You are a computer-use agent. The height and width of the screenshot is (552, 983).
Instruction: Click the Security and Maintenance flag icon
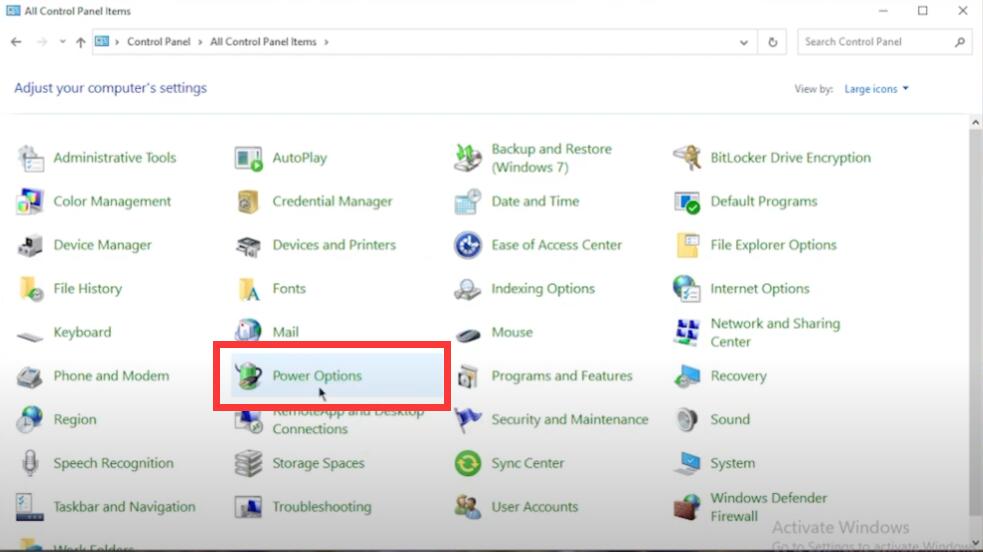point(468,420)
